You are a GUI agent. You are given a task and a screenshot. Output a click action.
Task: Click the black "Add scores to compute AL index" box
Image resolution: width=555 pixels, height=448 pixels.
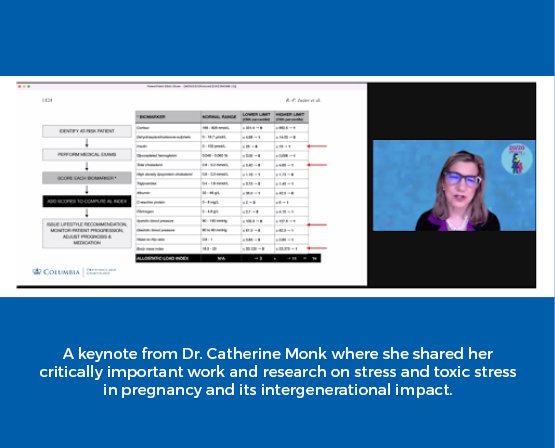[87, 201]
